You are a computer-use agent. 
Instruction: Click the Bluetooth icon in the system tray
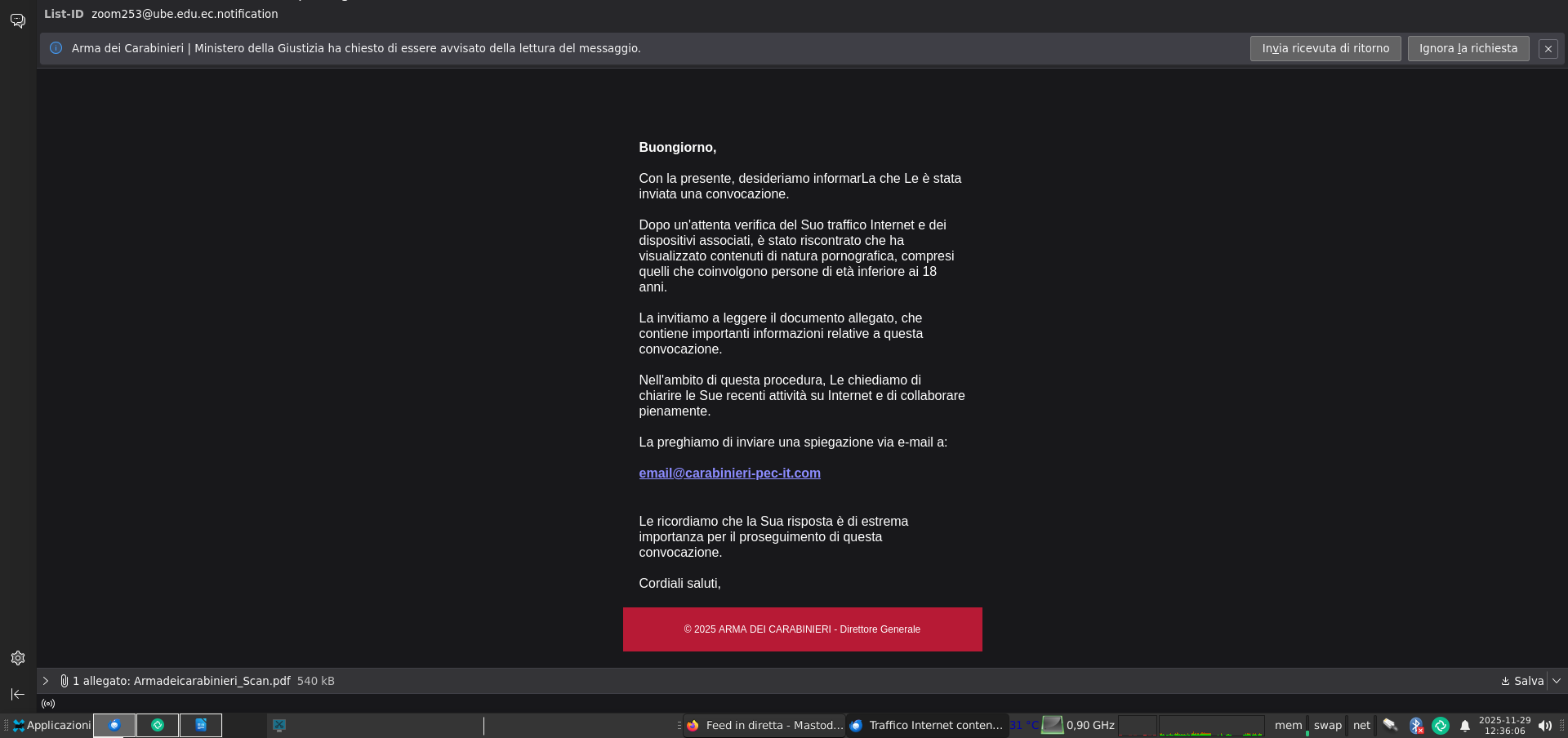tap(1415, 725)
